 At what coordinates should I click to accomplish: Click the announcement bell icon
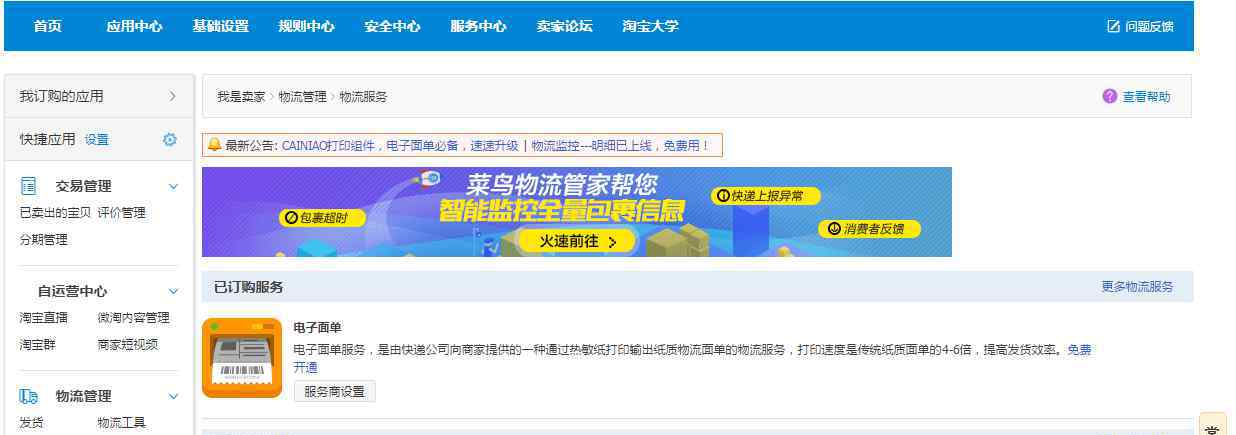click(x=213, y=145)
